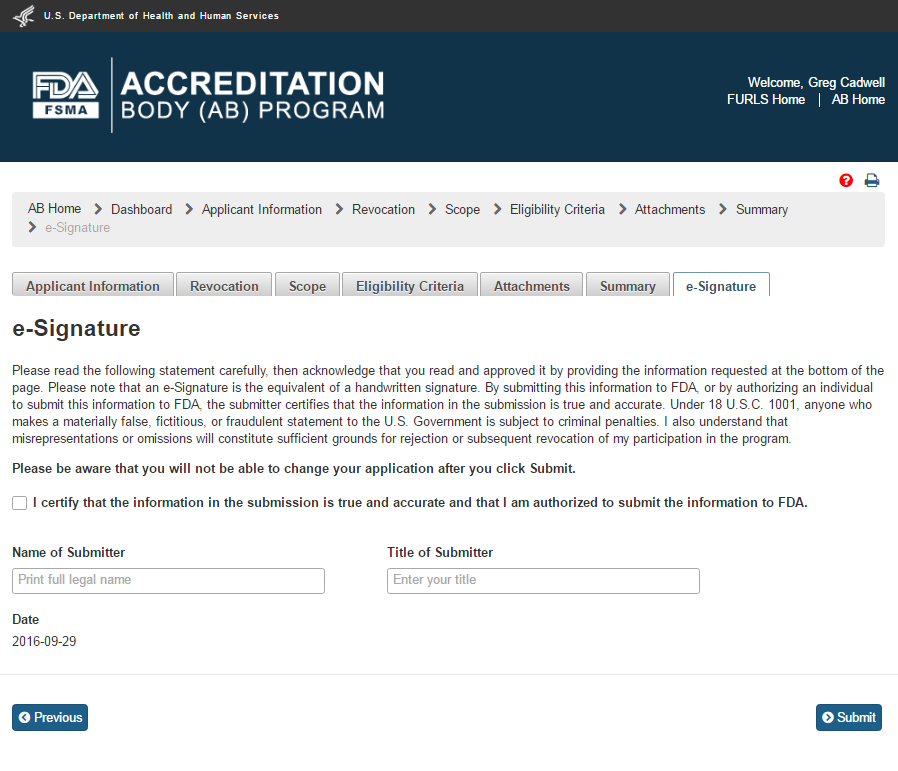Viewport: 898px width, 771px height.
Task: Go back with the Previous button
Action: [50, 717]
